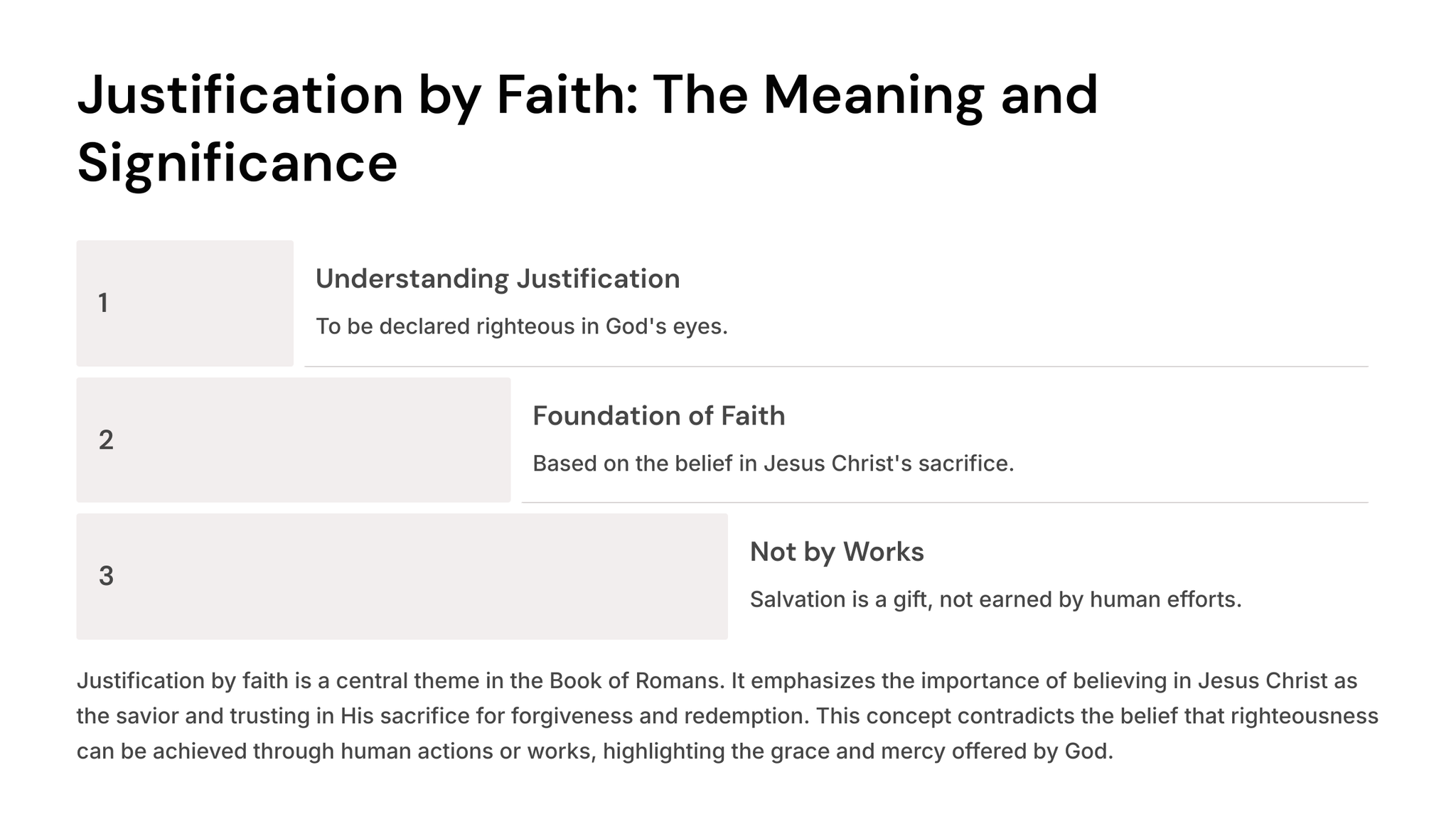Click the description about Jesus Christ's sacrifice

(773, 464)
